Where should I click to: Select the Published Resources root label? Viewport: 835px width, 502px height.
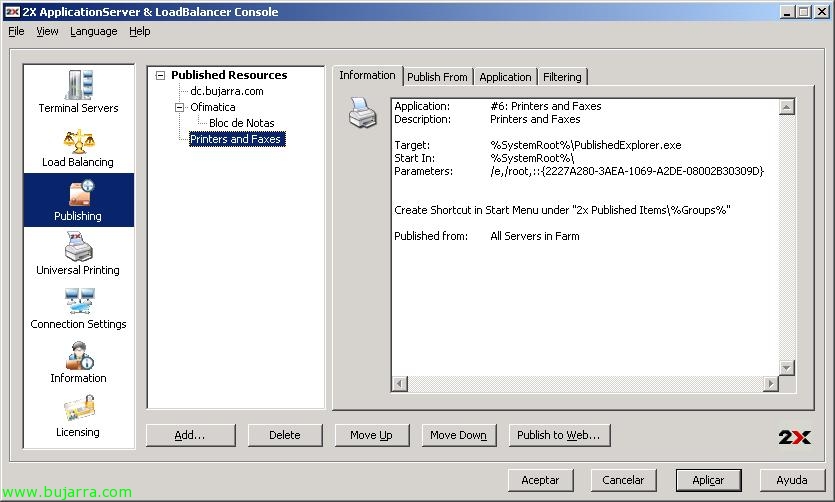pos(229,75)
